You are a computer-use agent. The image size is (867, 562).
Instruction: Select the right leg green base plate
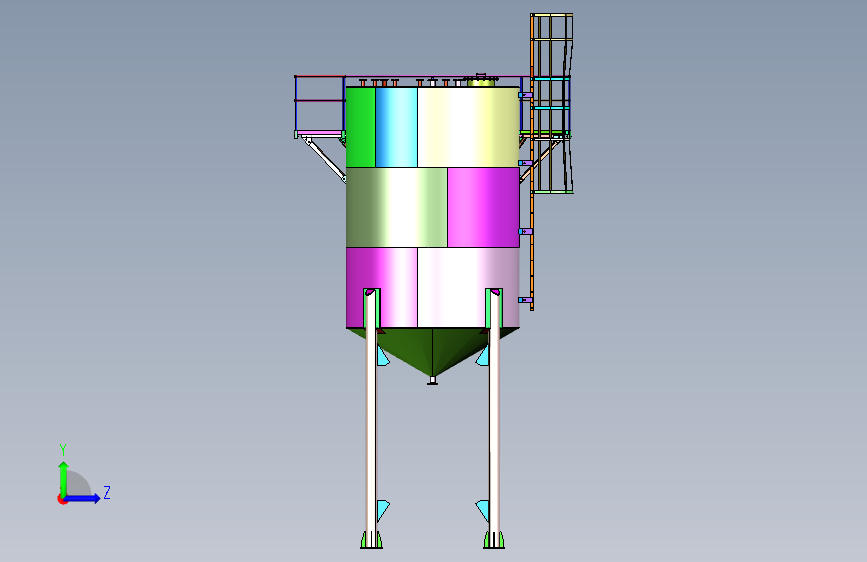pyautogui.click(x=494, y=540)
